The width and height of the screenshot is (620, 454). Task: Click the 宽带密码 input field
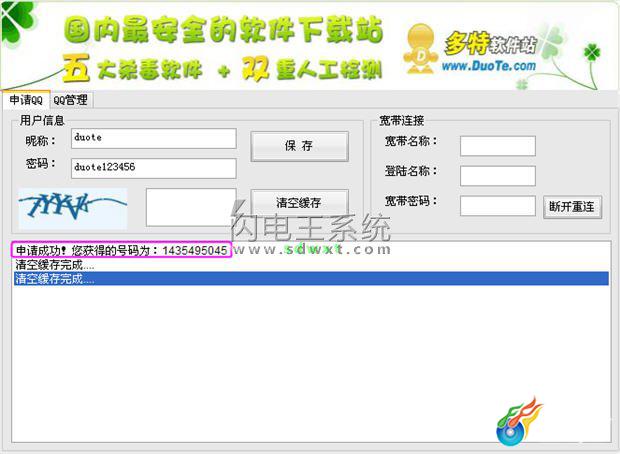497,205
